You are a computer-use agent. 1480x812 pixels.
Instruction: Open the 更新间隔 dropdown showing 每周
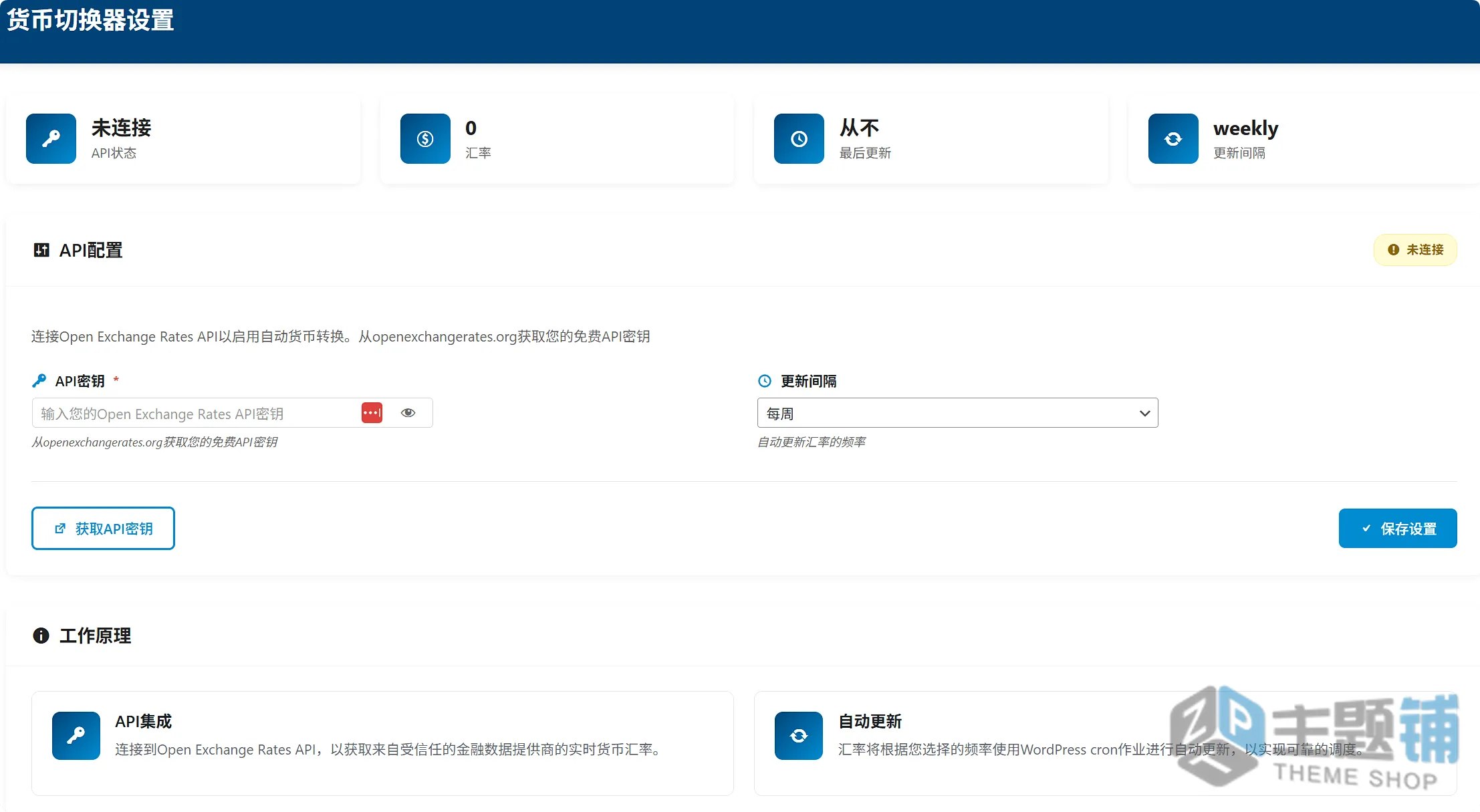point(957,413)
